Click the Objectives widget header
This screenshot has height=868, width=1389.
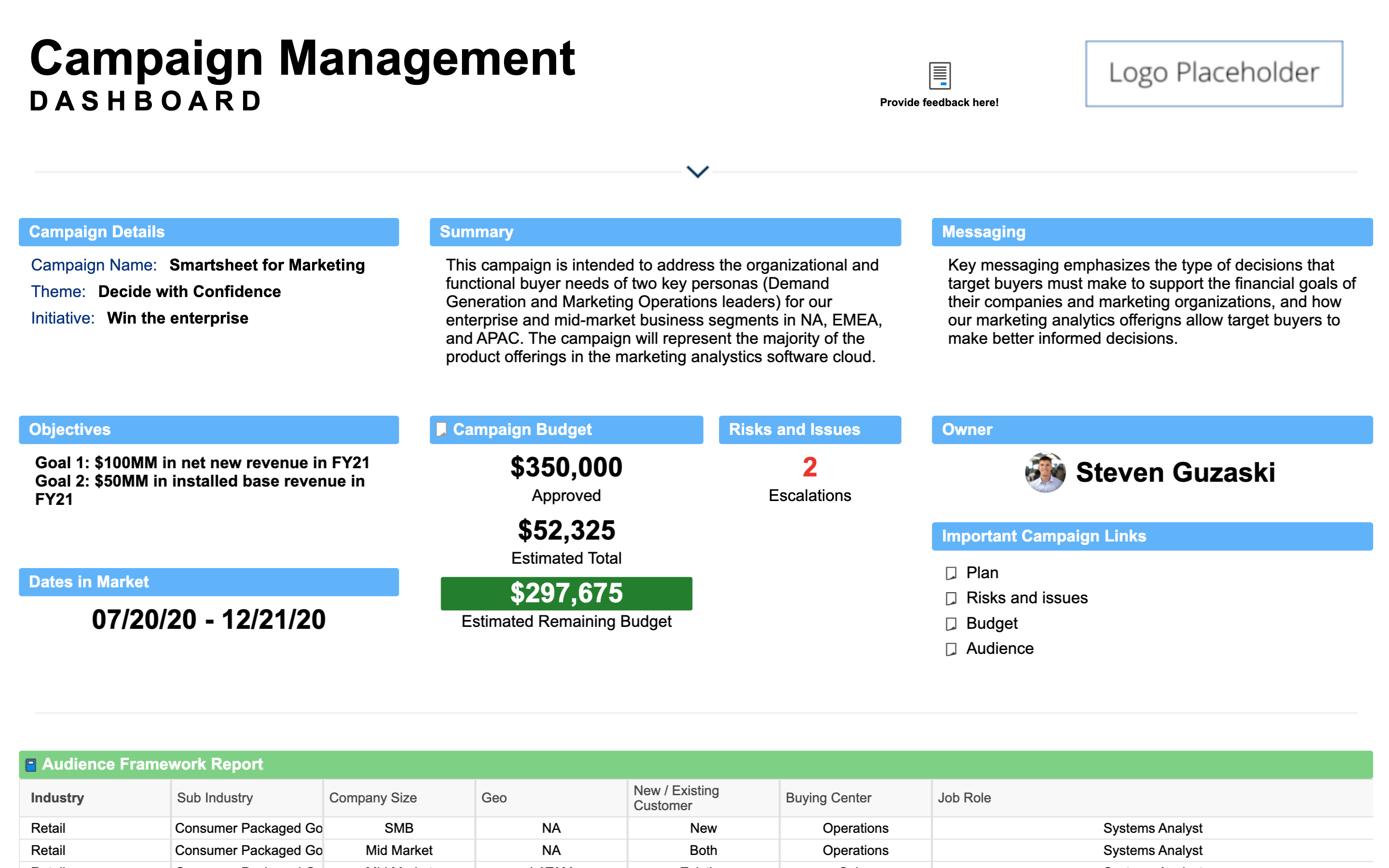[x=209, y=429]
